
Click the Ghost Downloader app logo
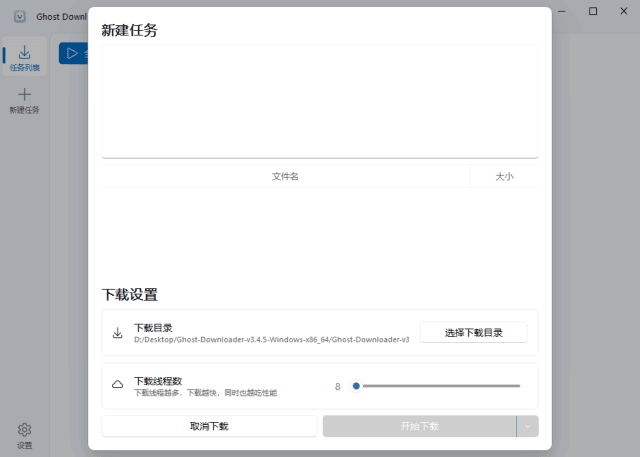(x=19, y=17)
